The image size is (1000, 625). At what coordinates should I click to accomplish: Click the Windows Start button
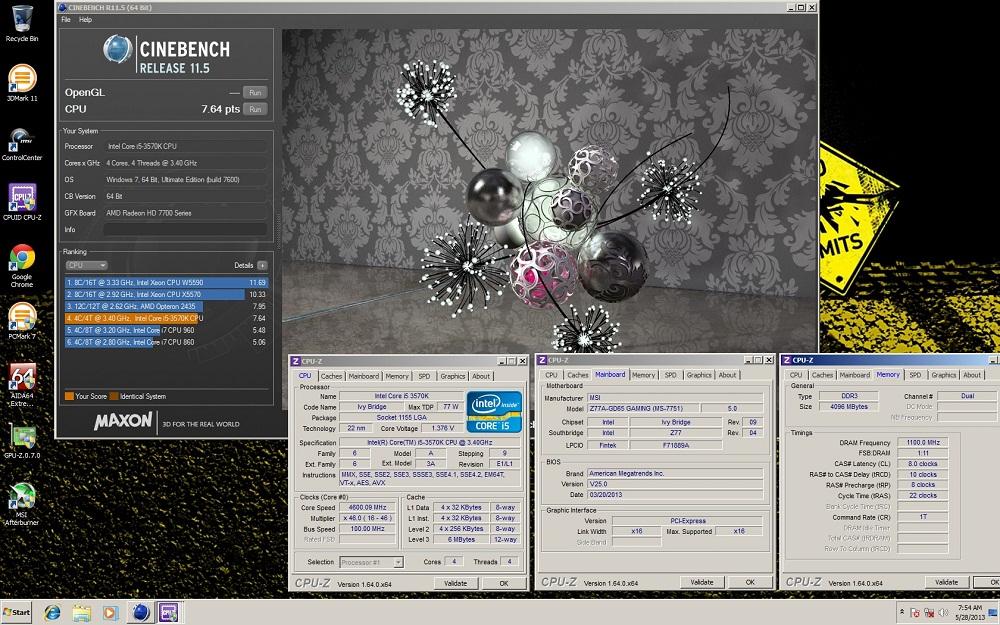click(17, 612)
